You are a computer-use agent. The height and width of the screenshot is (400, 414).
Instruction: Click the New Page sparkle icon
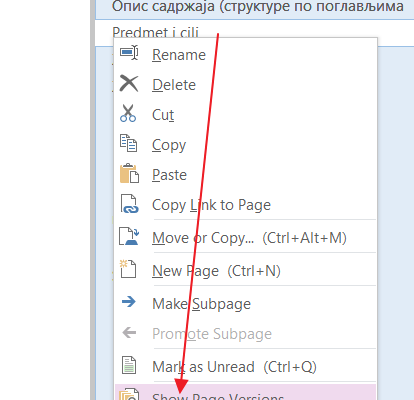click(128, 269)
